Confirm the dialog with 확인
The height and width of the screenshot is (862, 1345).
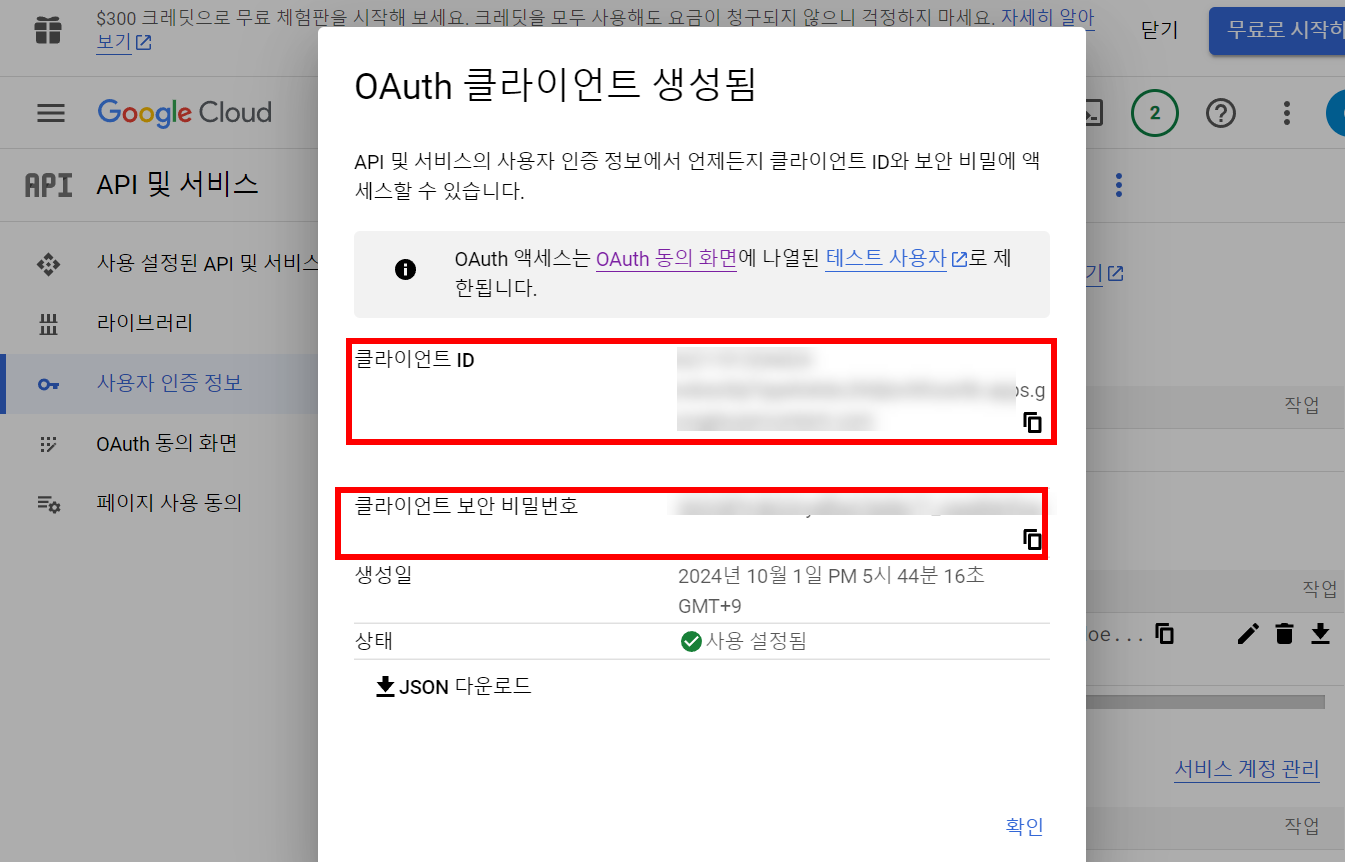[x=1024, y=826]
